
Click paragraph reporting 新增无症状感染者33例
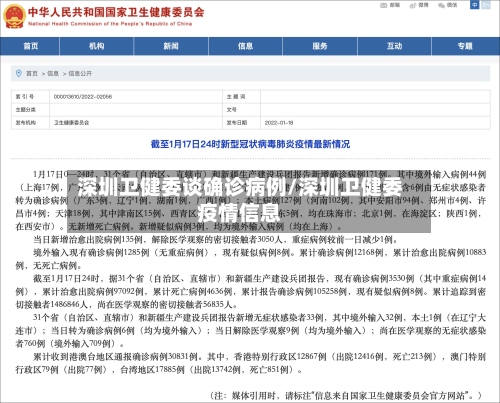(x=251, y=330)
